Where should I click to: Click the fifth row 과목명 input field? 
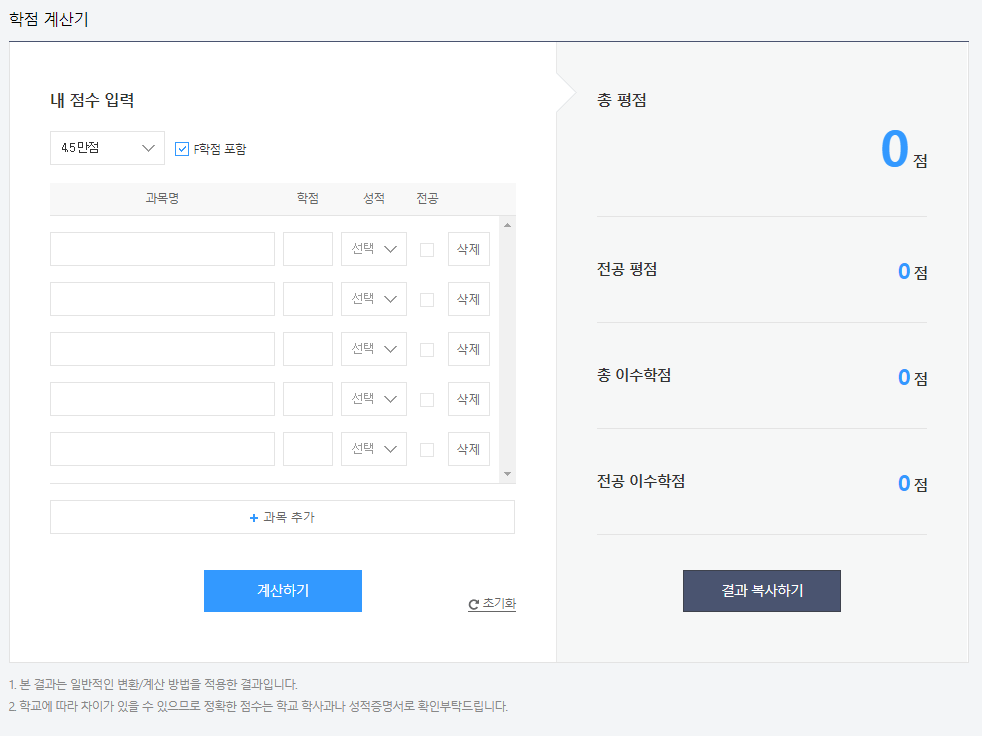point(162,449)
